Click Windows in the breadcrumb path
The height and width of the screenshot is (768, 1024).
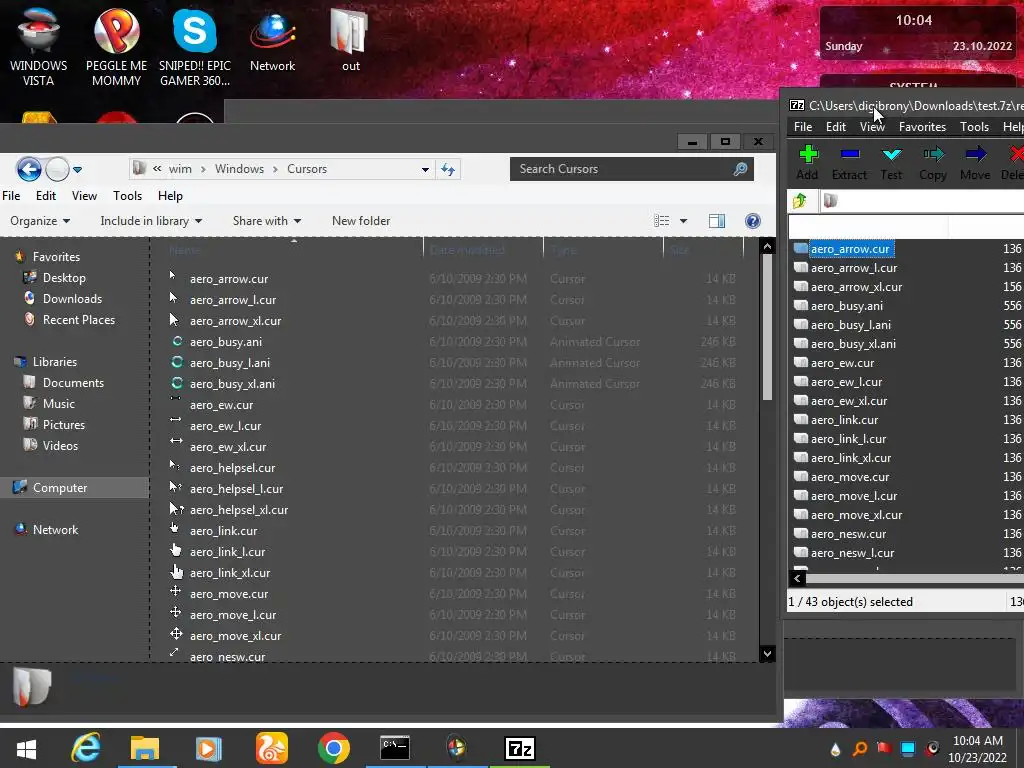239,168
